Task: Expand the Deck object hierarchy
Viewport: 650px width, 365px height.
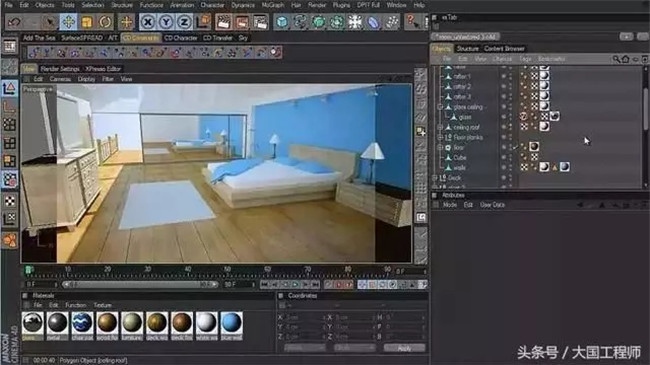Action: coord(435,178)
